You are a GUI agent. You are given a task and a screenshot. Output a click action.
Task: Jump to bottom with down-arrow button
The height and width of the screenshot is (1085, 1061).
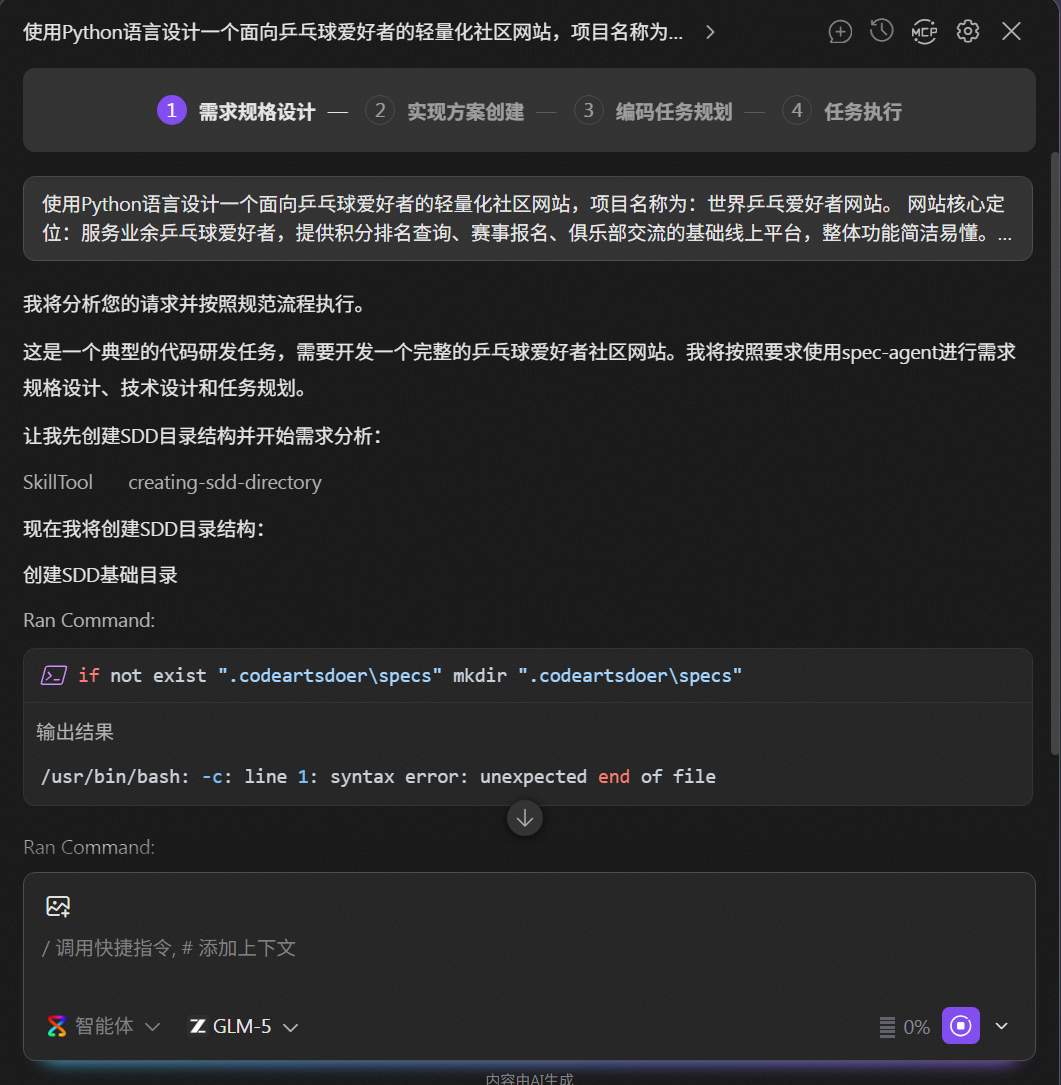pyautogui.click(x=525, y=819)
